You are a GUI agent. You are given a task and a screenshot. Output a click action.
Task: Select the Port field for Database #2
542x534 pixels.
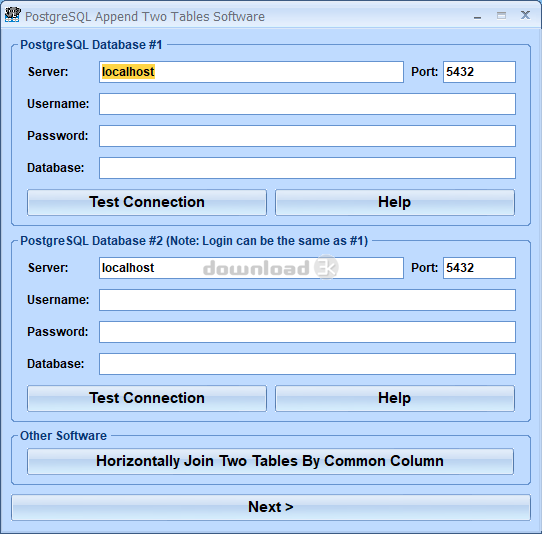pyautogui.click(x=479, y=268)
